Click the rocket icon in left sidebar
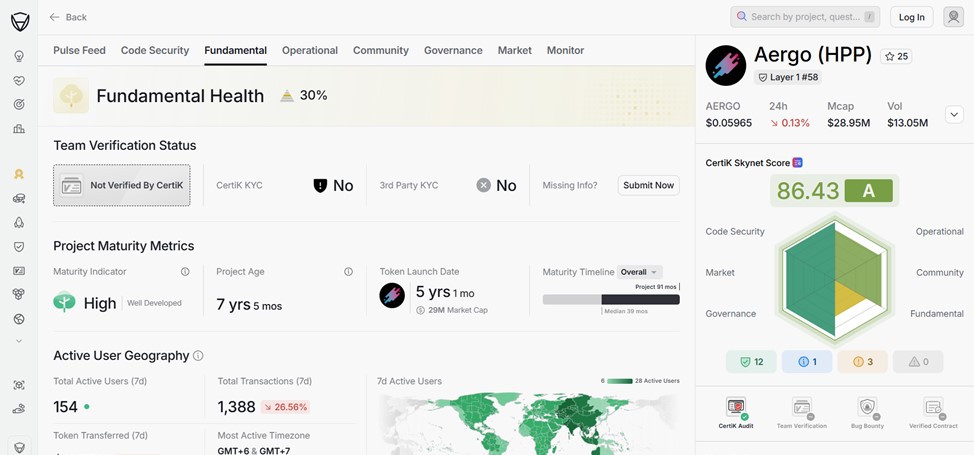This screenshot has height=455, width=974. coord(19,222)
